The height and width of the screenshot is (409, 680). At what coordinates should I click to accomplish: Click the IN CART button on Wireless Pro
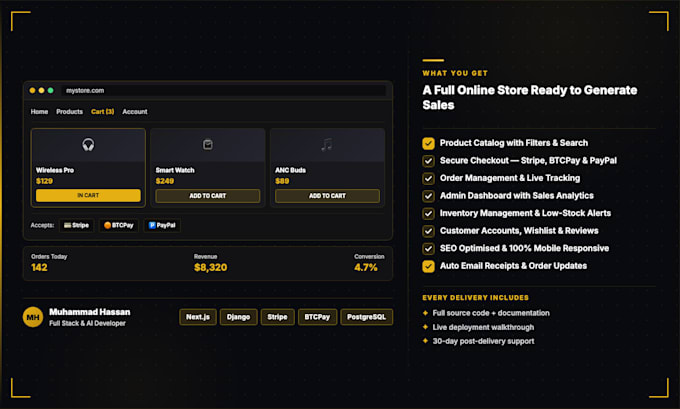(88, 195)
